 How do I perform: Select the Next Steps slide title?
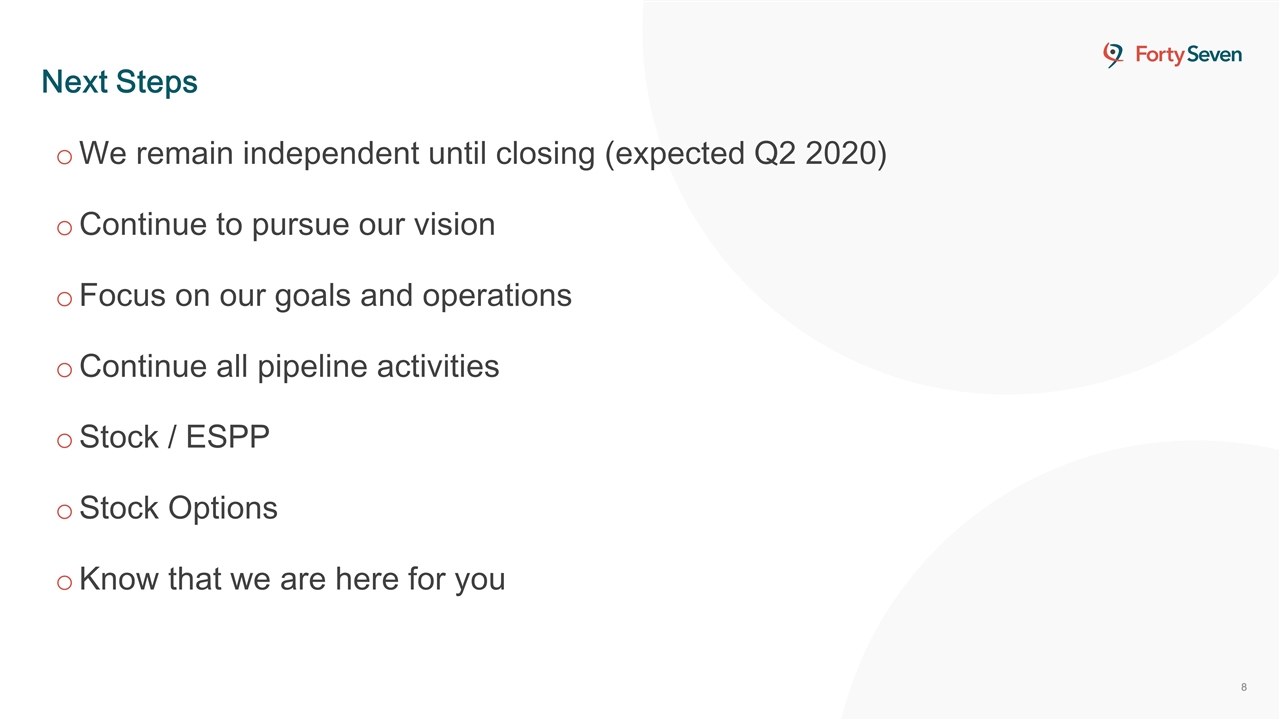coord(119,82)
